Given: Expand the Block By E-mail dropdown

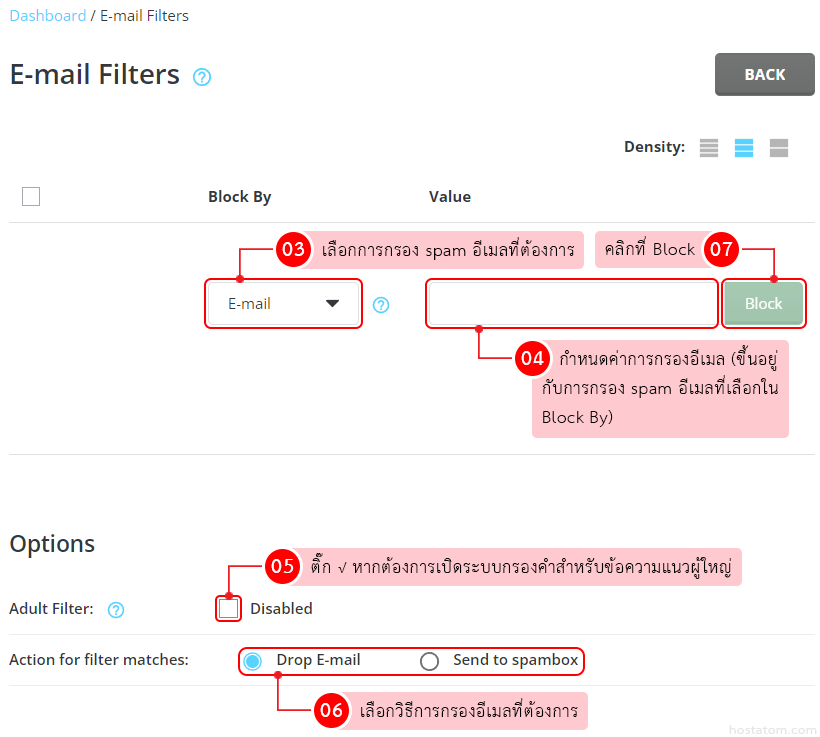Looking at the screenshot, I should coord(283,304).
